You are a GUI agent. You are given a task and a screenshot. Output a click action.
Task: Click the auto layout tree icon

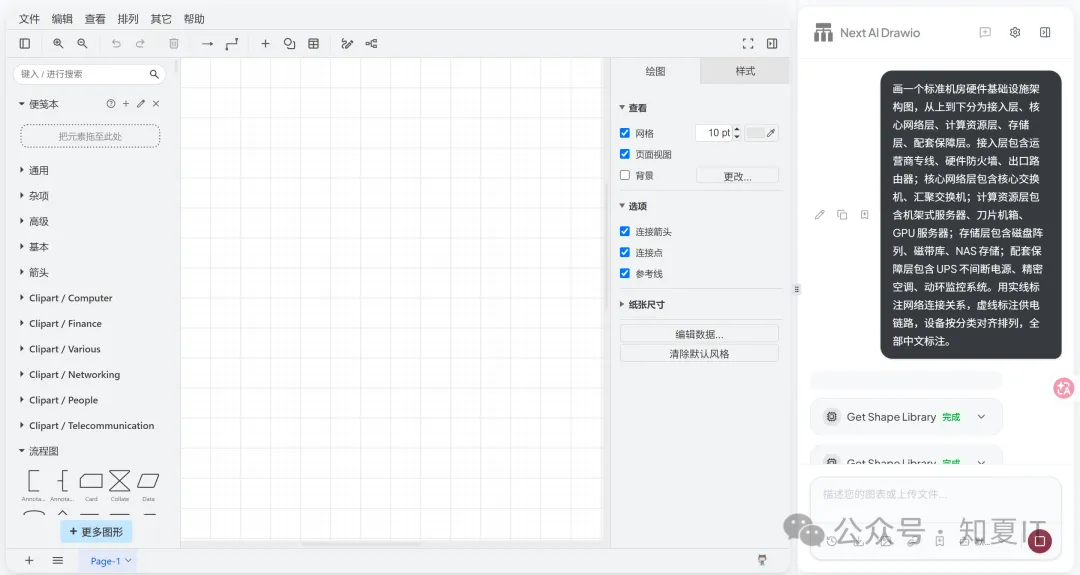pos(371,43)
